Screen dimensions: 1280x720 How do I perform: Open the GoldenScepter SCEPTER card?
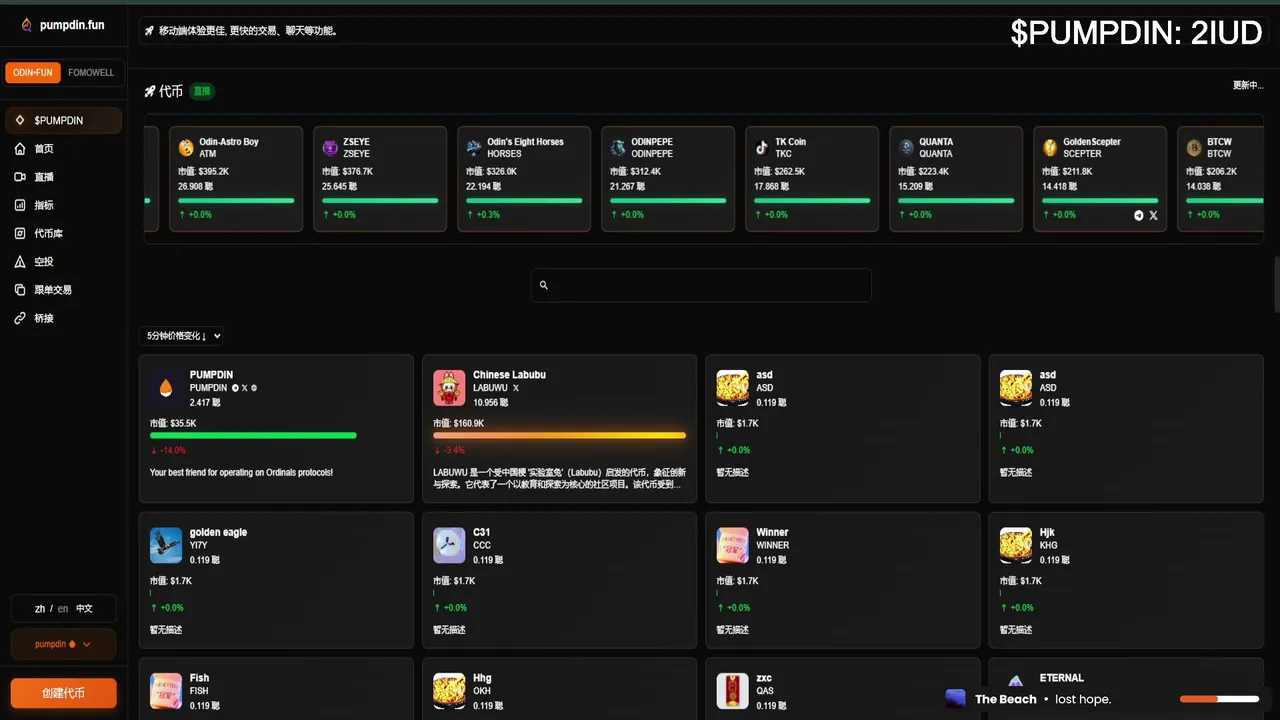point(1099,178)
